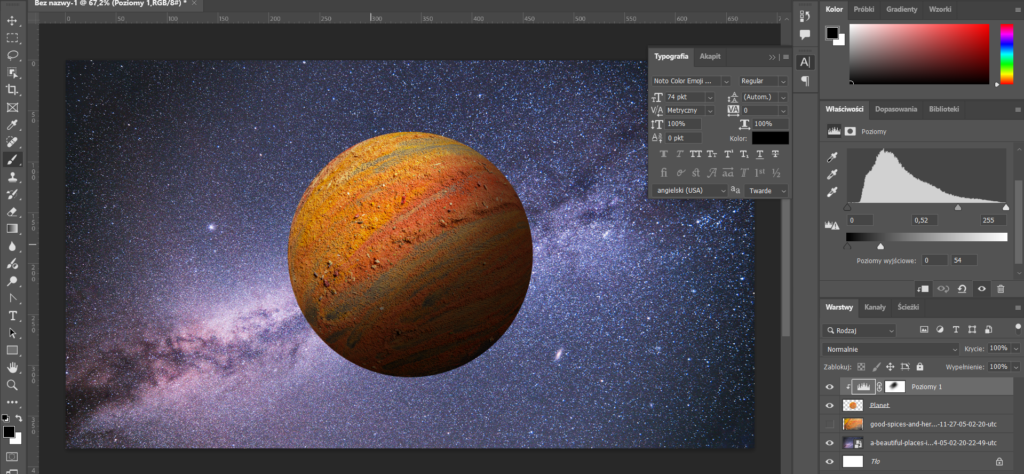Apply All Caps text style button

[x=696, y=154]
